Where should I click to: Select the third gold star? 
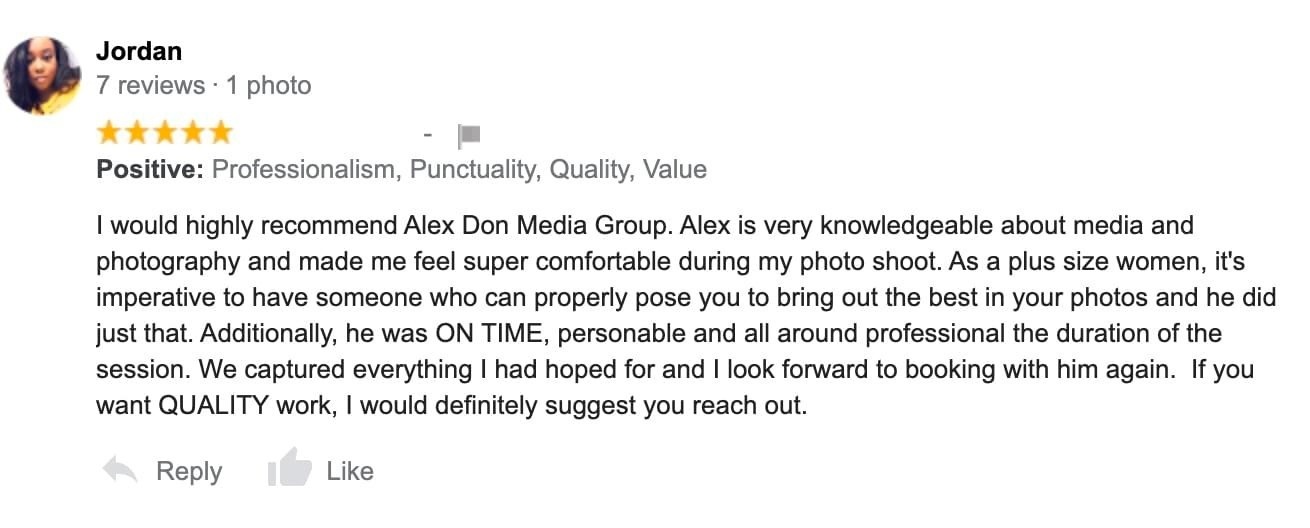[x=164, y=133]
